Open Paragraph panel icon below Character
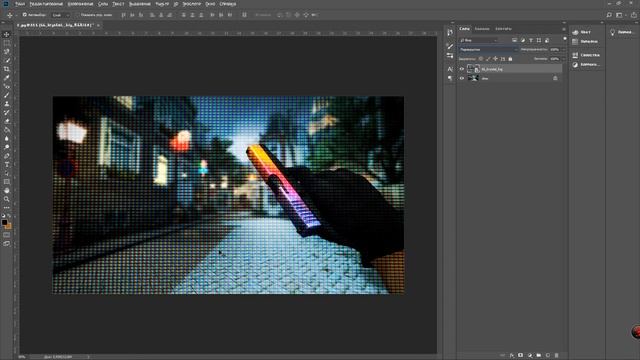The width and height of the screenshot is (640, 360). 450,78
